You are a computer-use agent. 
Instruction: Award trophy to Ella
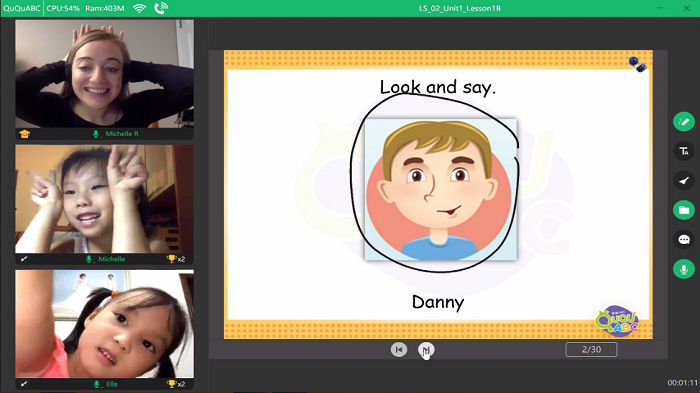click(x=171, y=384)
